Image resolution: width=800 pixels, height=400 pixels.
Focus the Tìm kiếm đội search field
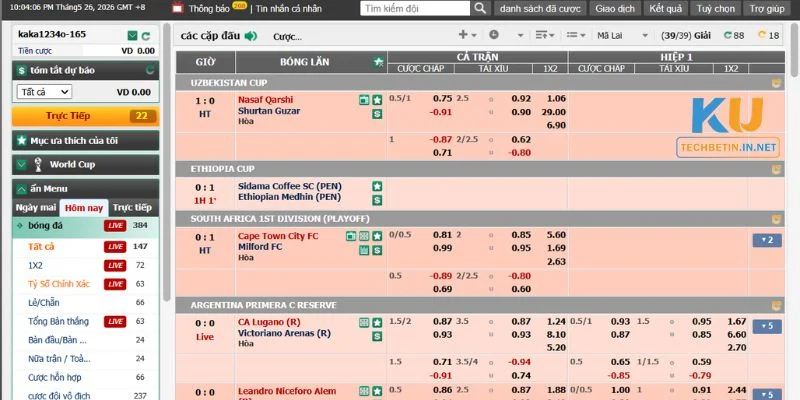click(415, 8)
